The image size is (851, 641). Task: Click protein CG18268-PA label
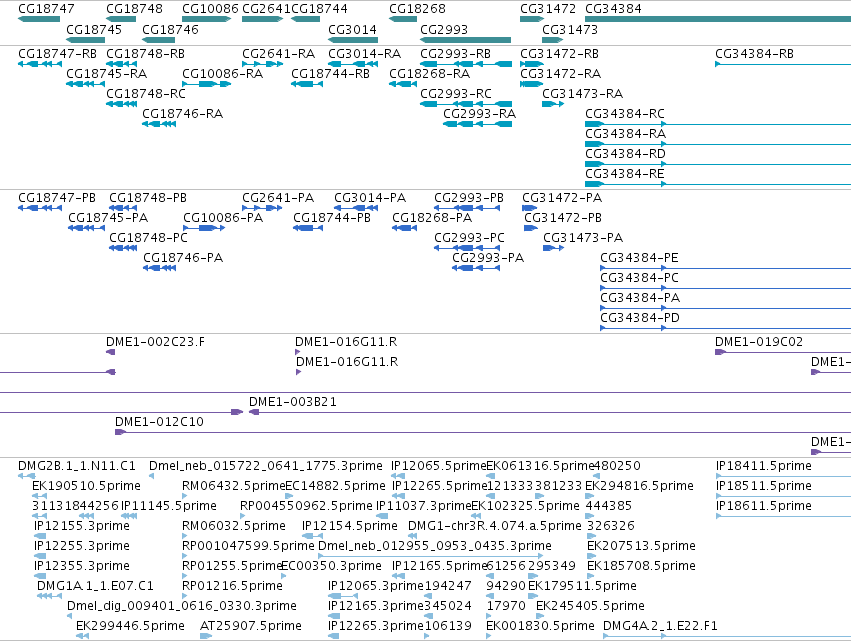[x=432, y=218]
